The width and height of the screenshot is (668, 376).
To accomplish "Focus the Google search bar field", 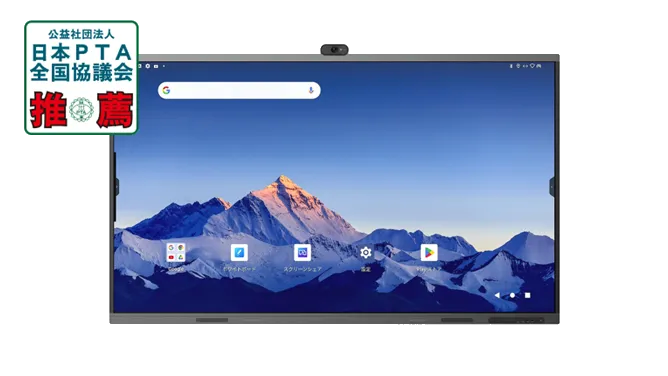I will pos(239,90).
